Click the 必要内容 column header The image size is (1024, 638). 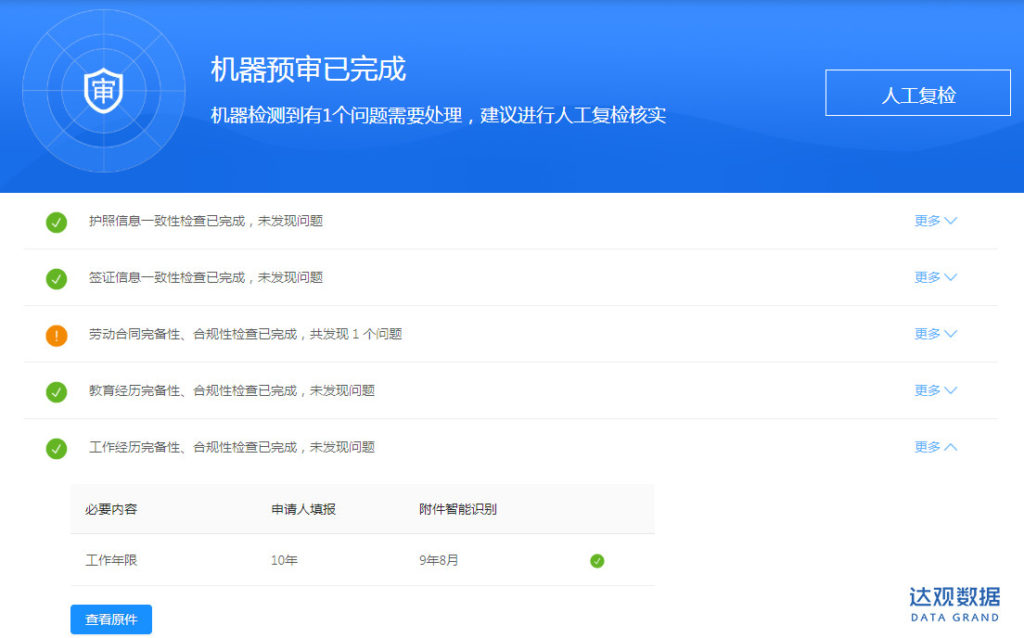tap(111, 509)
